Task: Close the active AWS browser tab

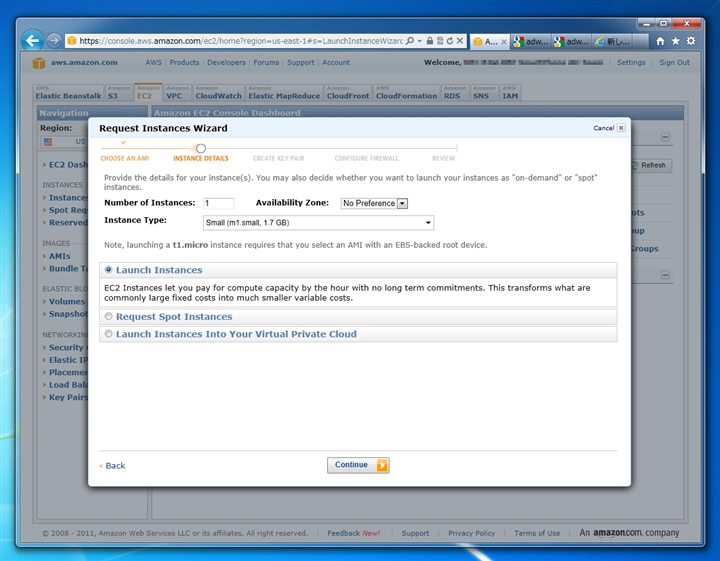Action: point(504,42)
